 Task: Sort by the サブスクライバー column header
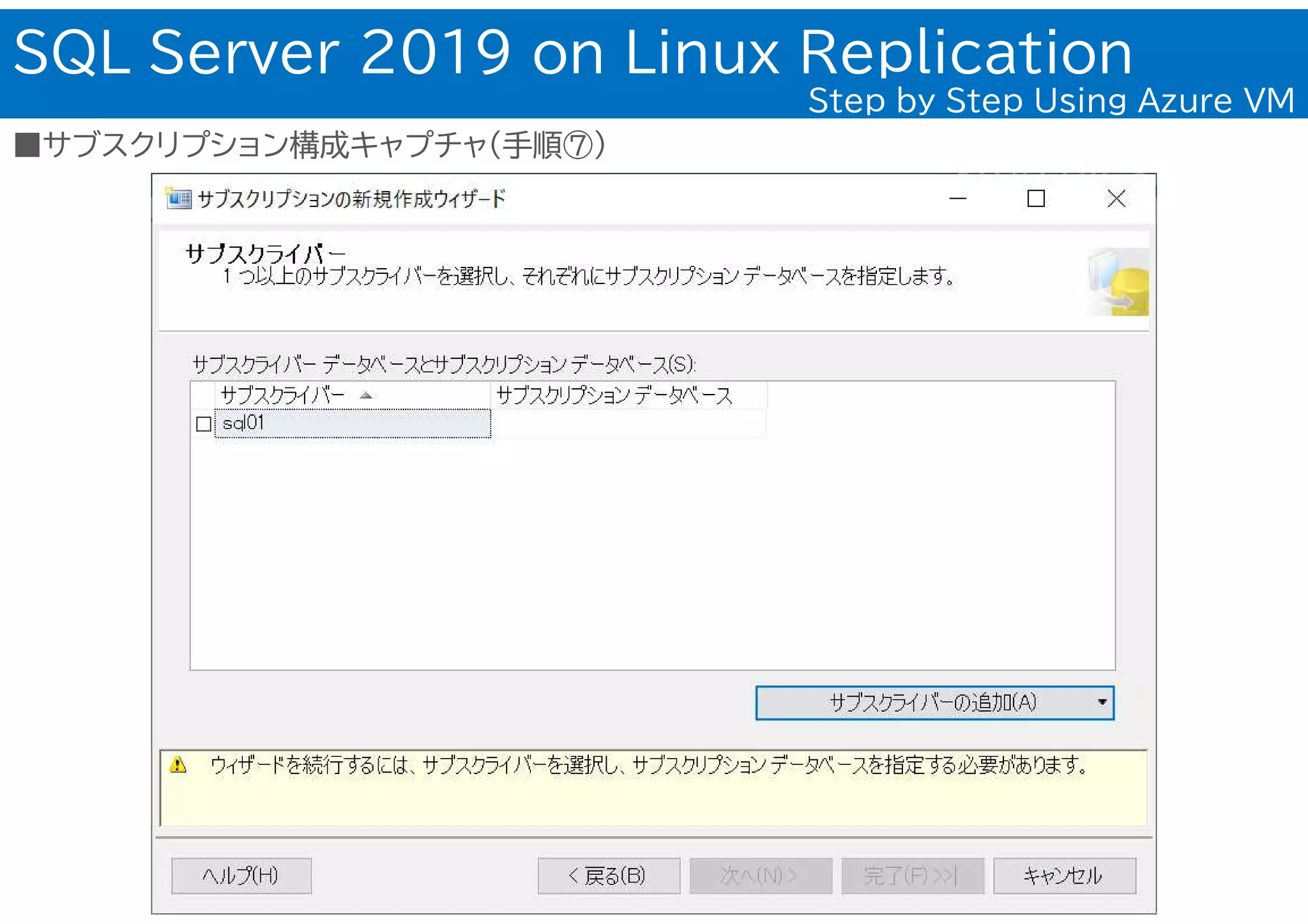353,395
